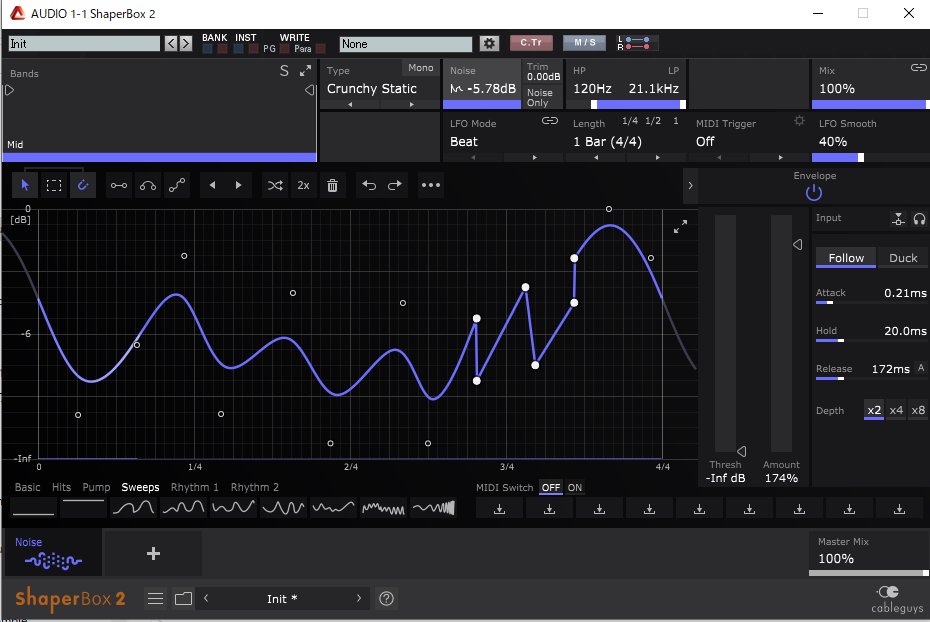Select the arc curve node tool
930x622 pixels.
click(x=148, y=186)
